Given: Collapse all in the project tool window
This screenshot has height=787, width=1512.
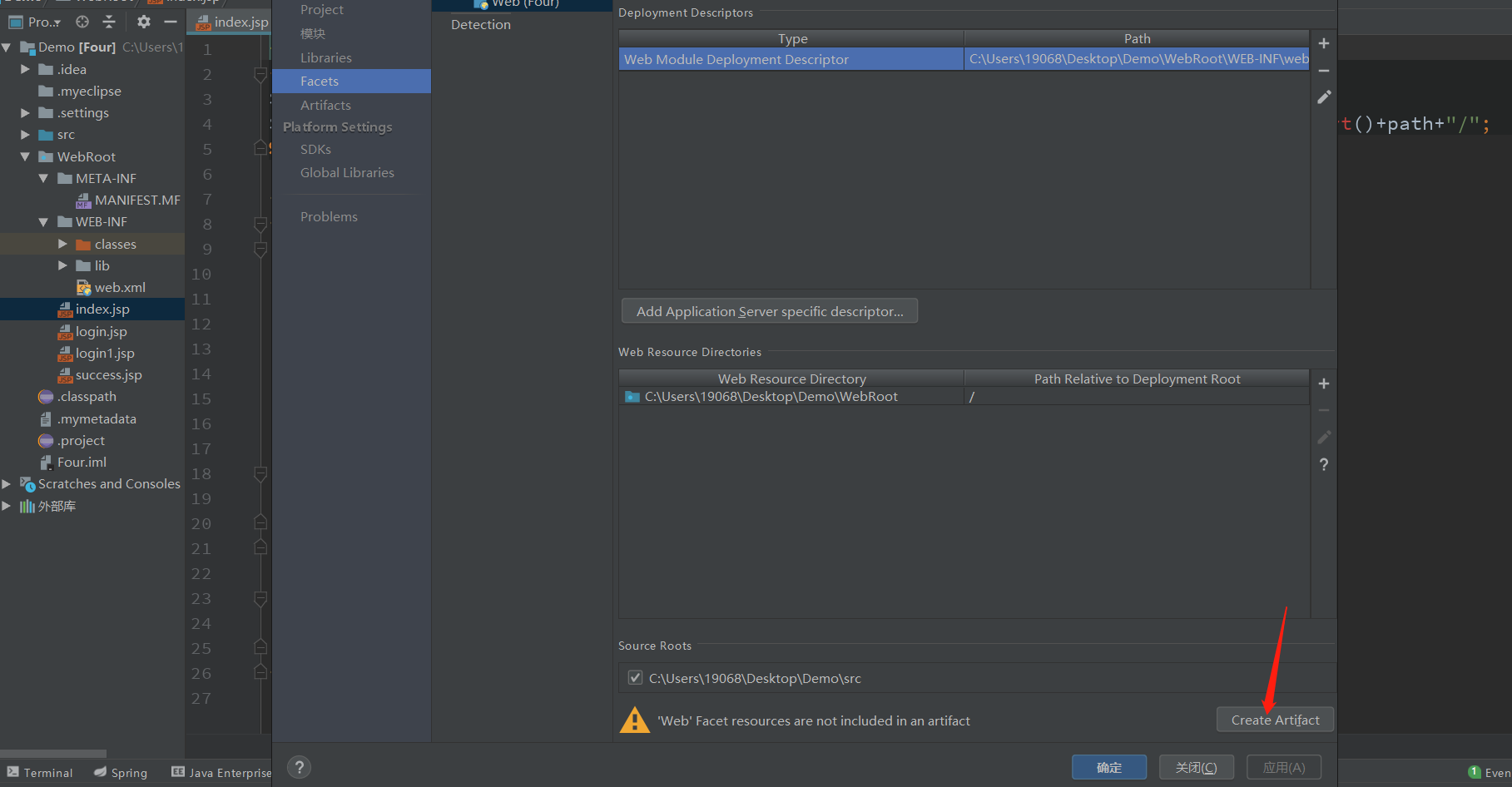Looking at the screenshot, I should tap(109, 22).
